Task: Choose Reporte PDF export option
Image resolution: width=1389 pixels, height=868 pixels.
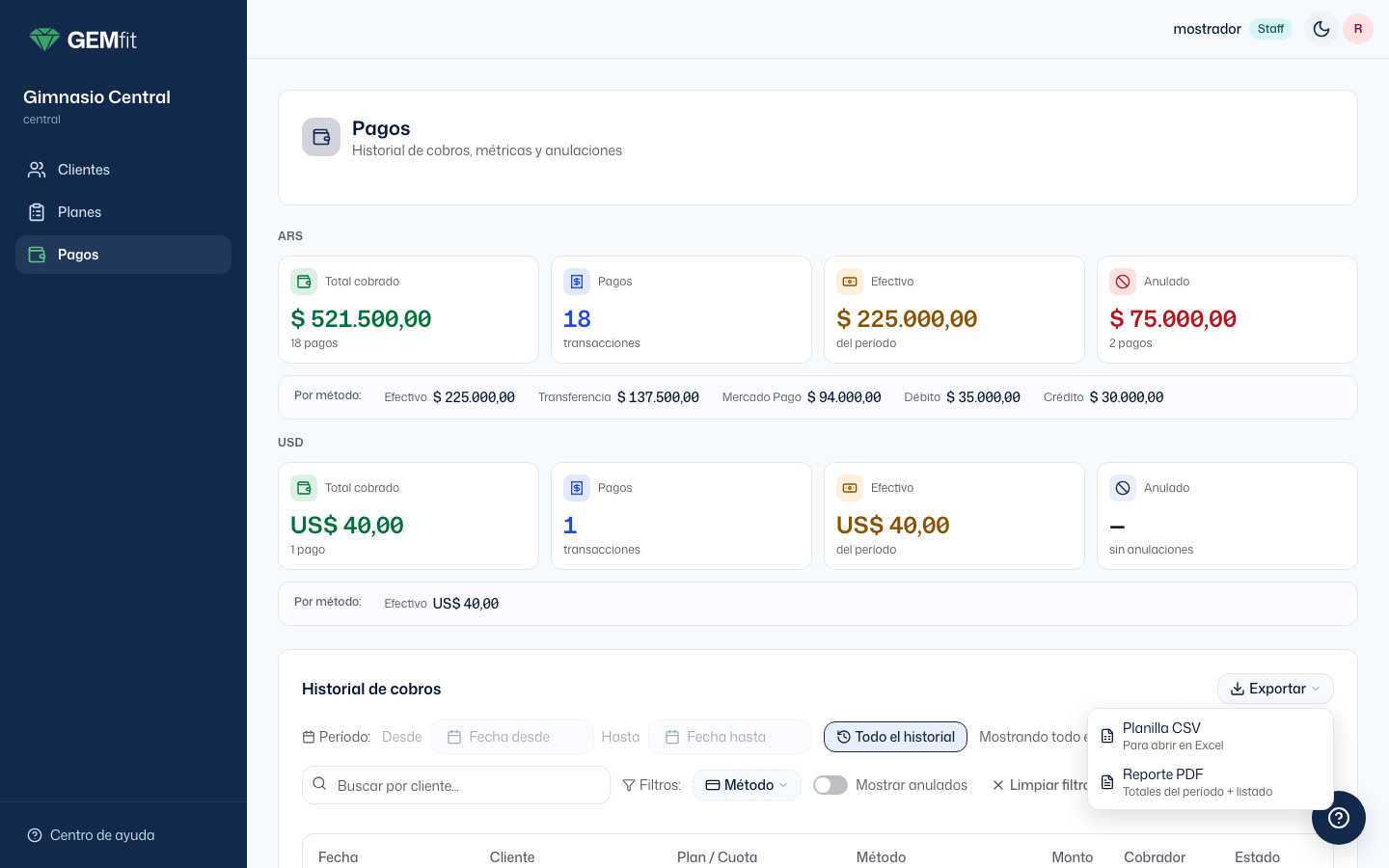Action: pyautogui.click(x=1211, y=782)
